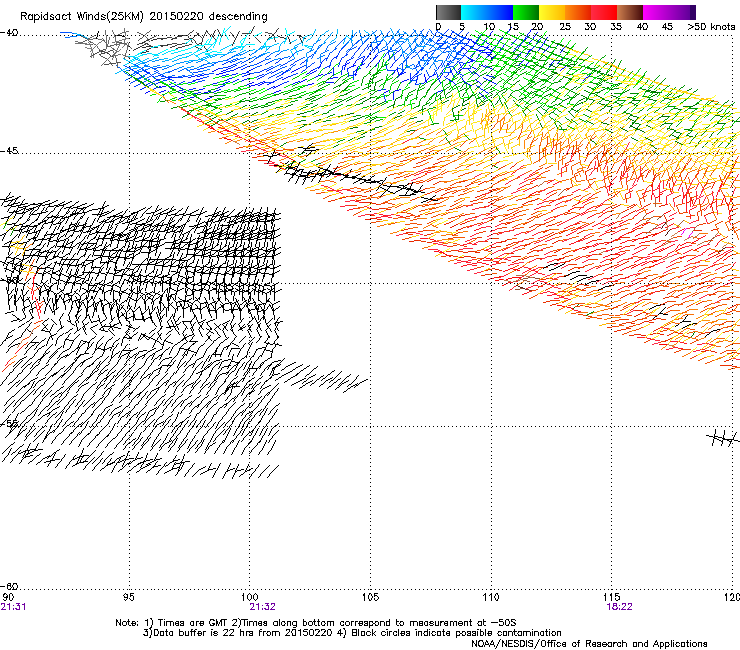Click the '>50 knots' legend label

click(711, 27)
